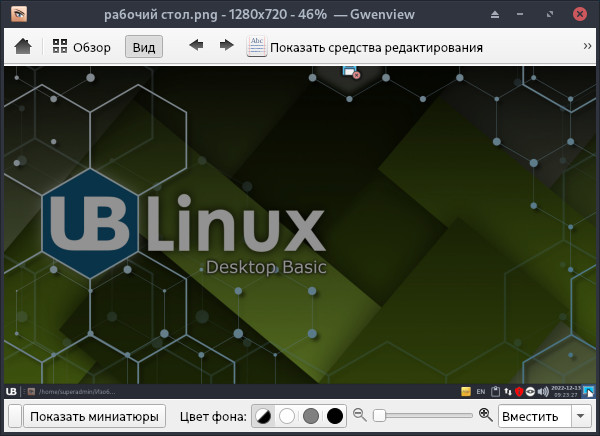Screen dimensions: 600x436
Task: Select the automatic half-black half-white background color
Action: click(263, 416)
